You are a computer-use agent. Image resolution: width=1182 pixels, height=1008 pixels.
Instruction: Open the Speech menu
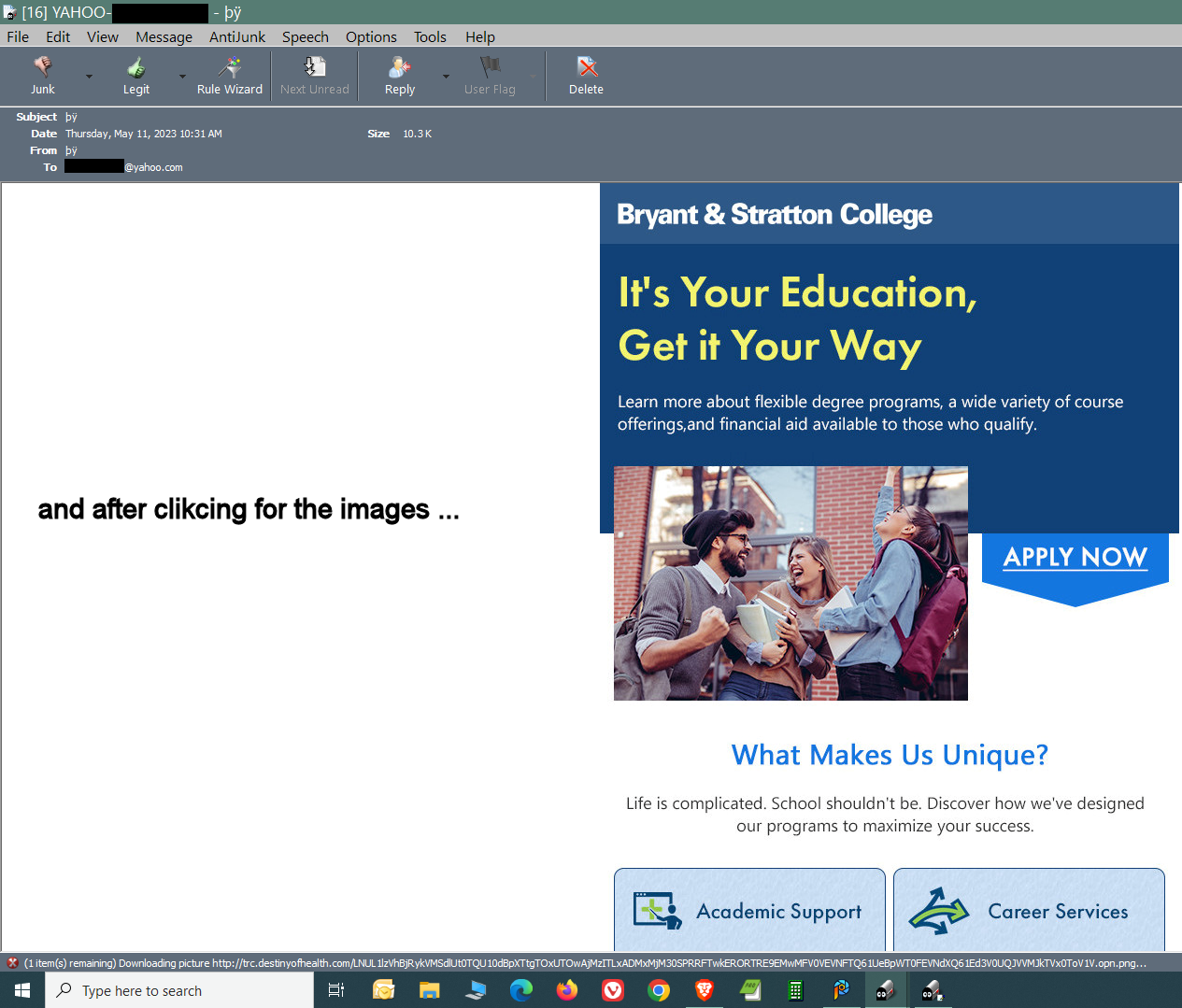click(306, 36)
